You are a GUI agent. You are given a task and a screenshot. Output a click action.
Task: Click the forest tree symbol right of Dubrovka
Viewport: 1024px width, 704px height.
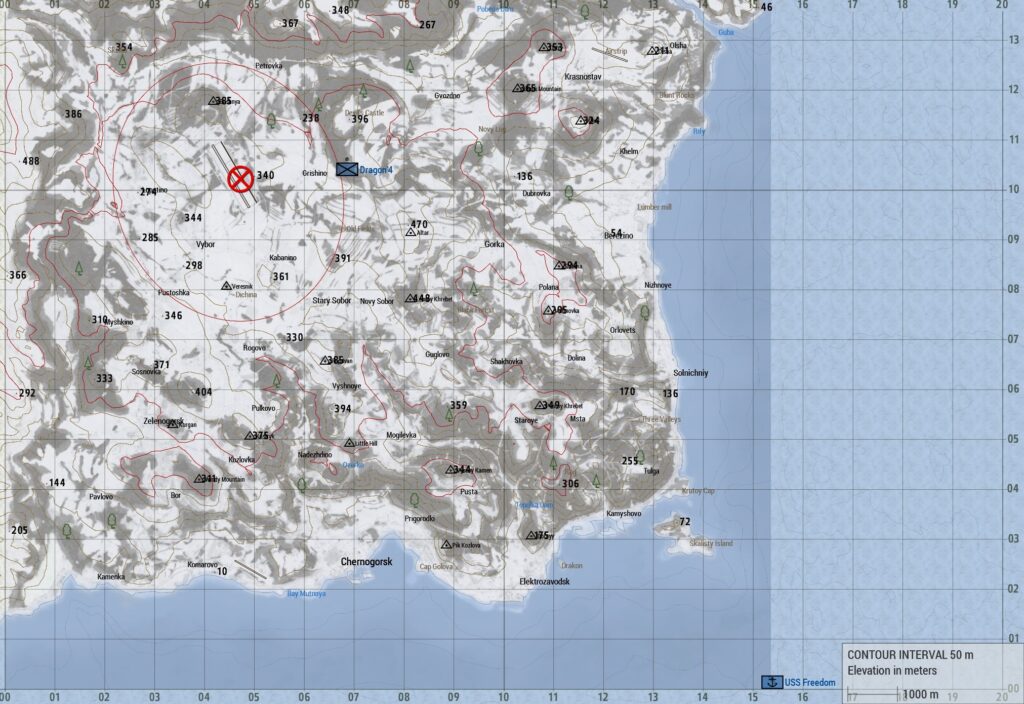[x=568, y=192]
